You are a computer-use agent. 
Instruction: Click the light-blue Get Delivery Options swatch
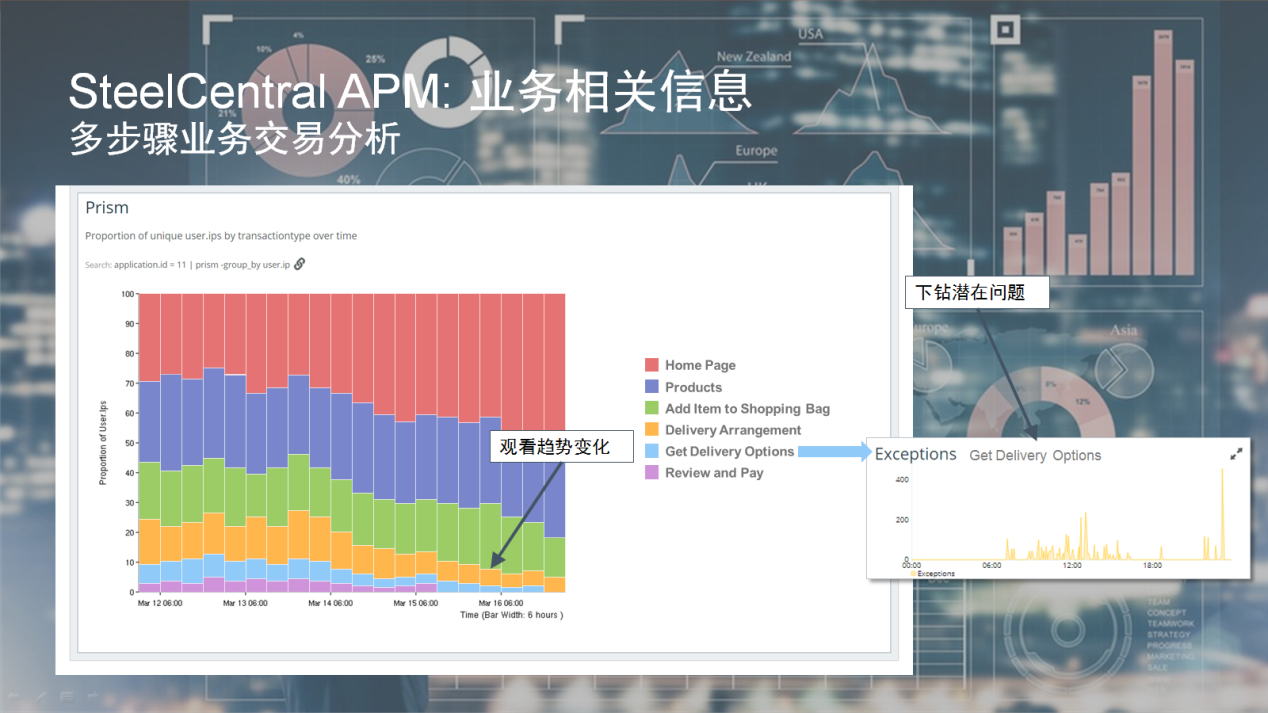coord(652,451)
